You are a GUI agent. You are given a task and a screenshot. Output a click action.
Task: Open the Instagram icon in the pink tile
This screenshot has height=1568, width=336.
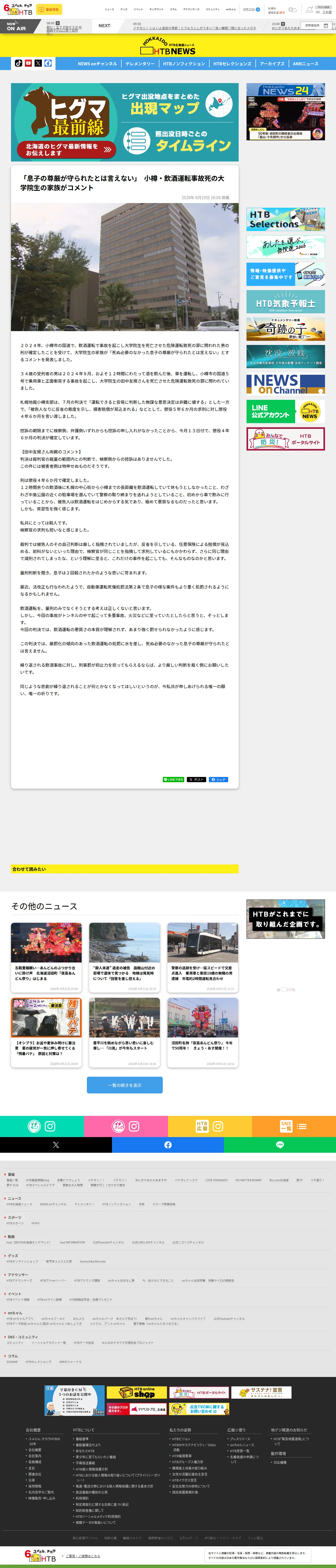134,1127
